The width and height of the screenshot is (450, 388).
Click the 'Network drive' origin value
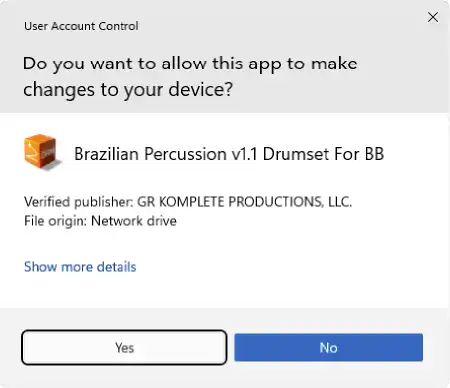click(134, 221)
